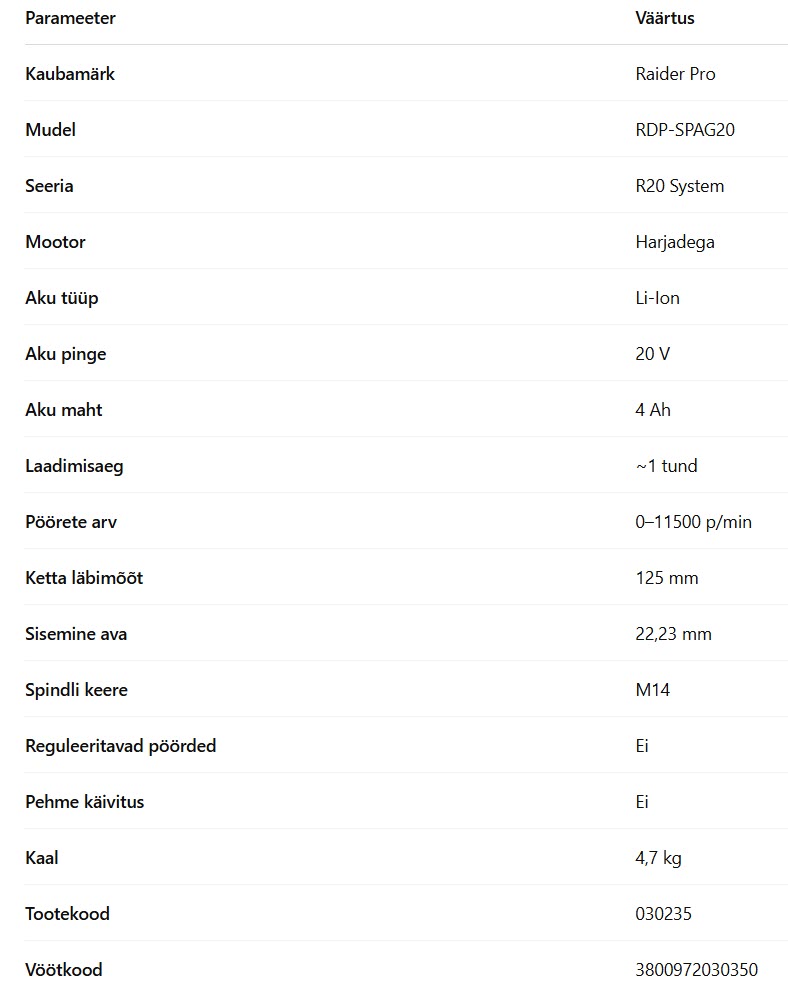Click the barcode number 3800972030350
788x1004 pixels.
pyautogui.click(x=696, y=970)
